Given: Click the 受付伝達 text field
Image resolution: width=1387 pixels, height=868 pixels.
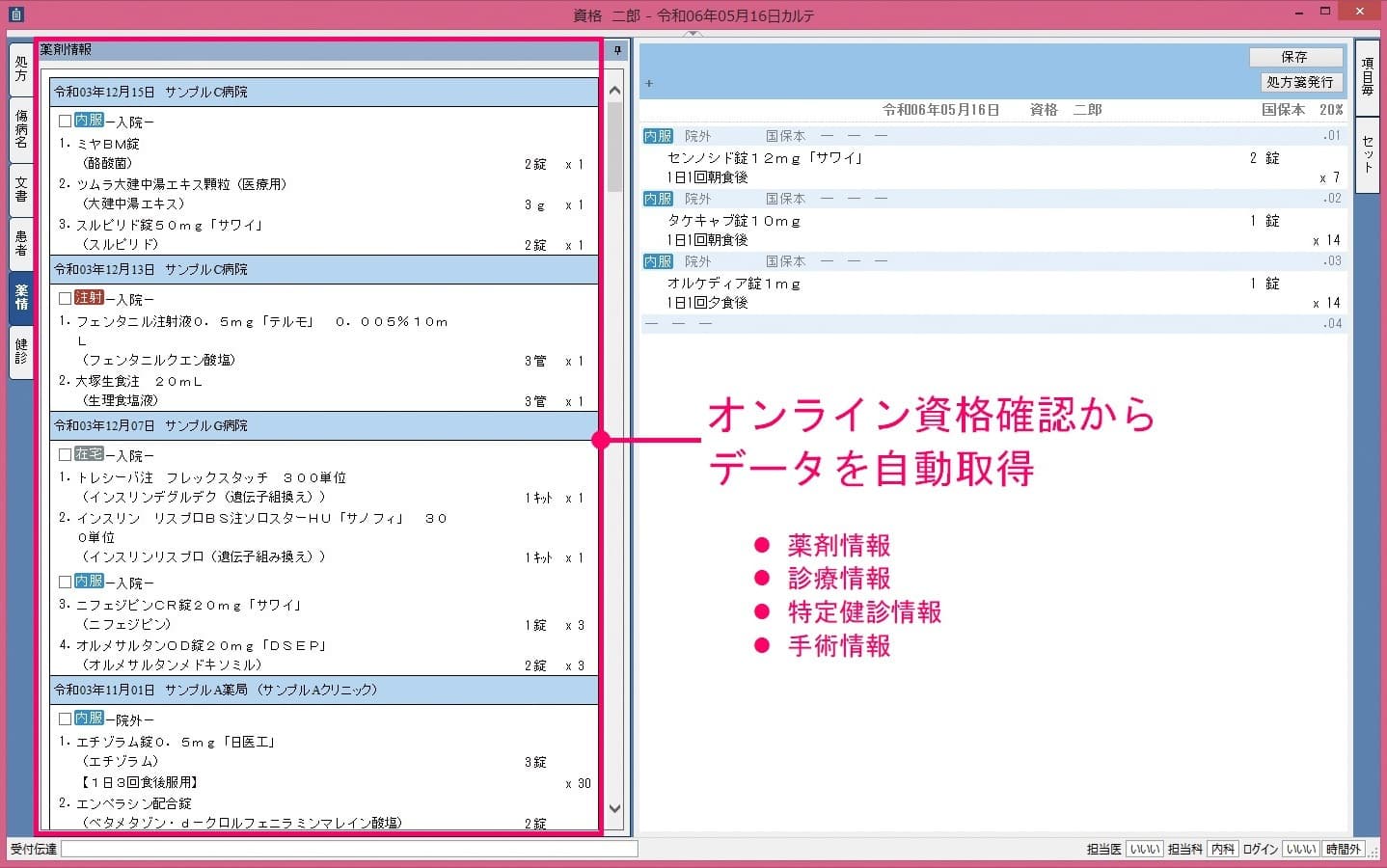Looking at the screenshot, I should (x=349, y=850).
